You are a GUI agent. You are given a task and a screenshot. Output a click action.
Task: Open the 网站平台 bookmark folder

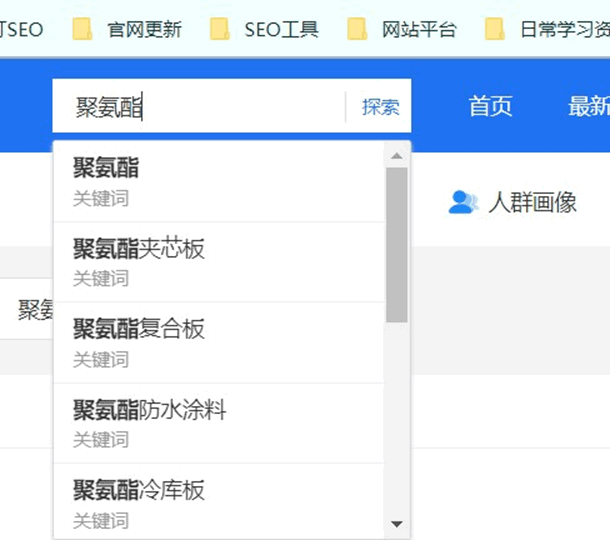(x=402, y=29)
